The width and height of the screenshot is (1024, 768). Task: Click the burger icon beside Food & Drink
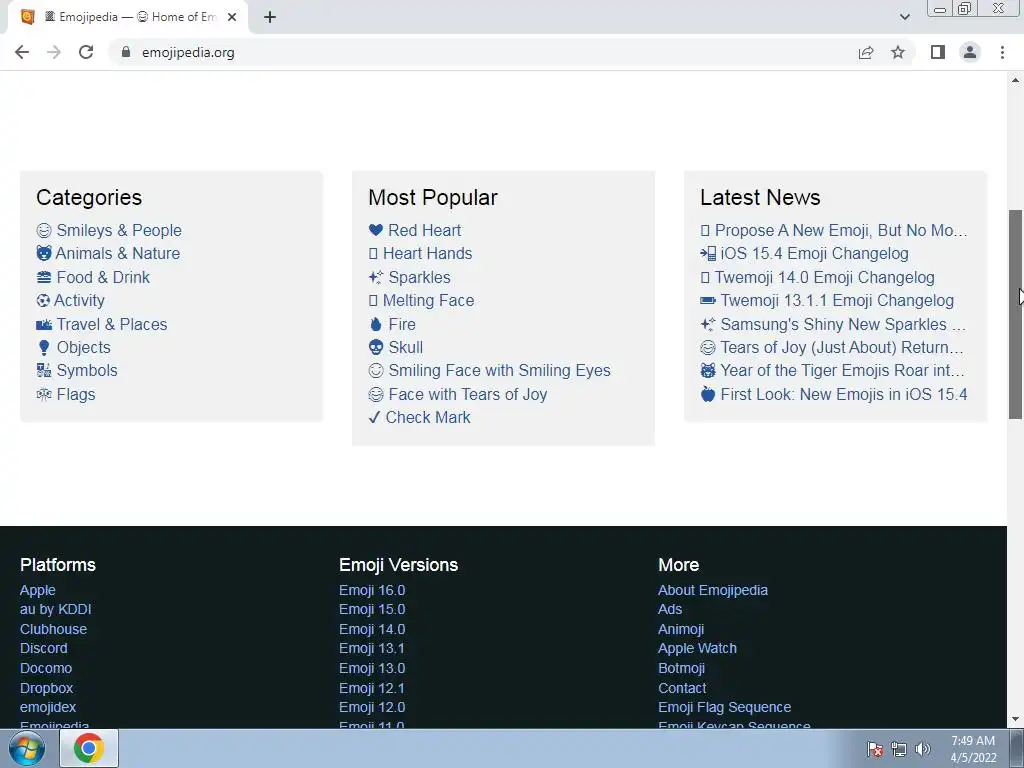click(x=44, y=278)
